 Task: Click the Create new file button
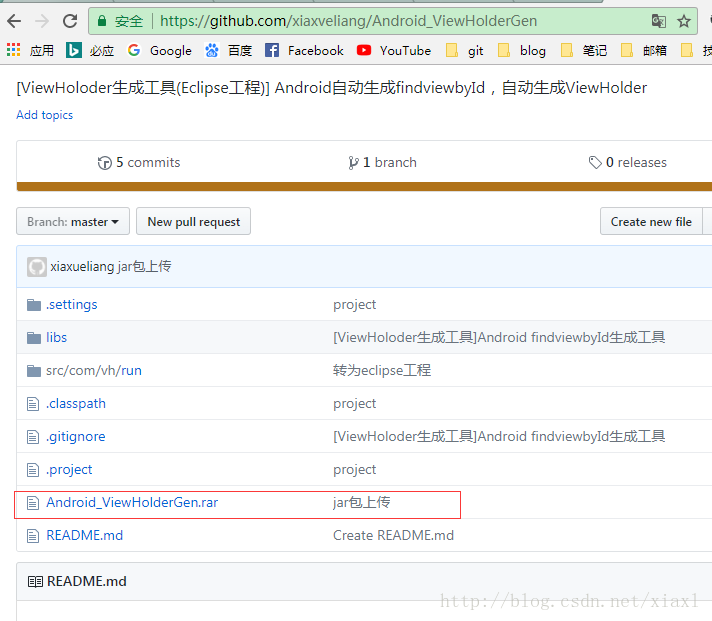pyautogui.click(x=651, y=222)
